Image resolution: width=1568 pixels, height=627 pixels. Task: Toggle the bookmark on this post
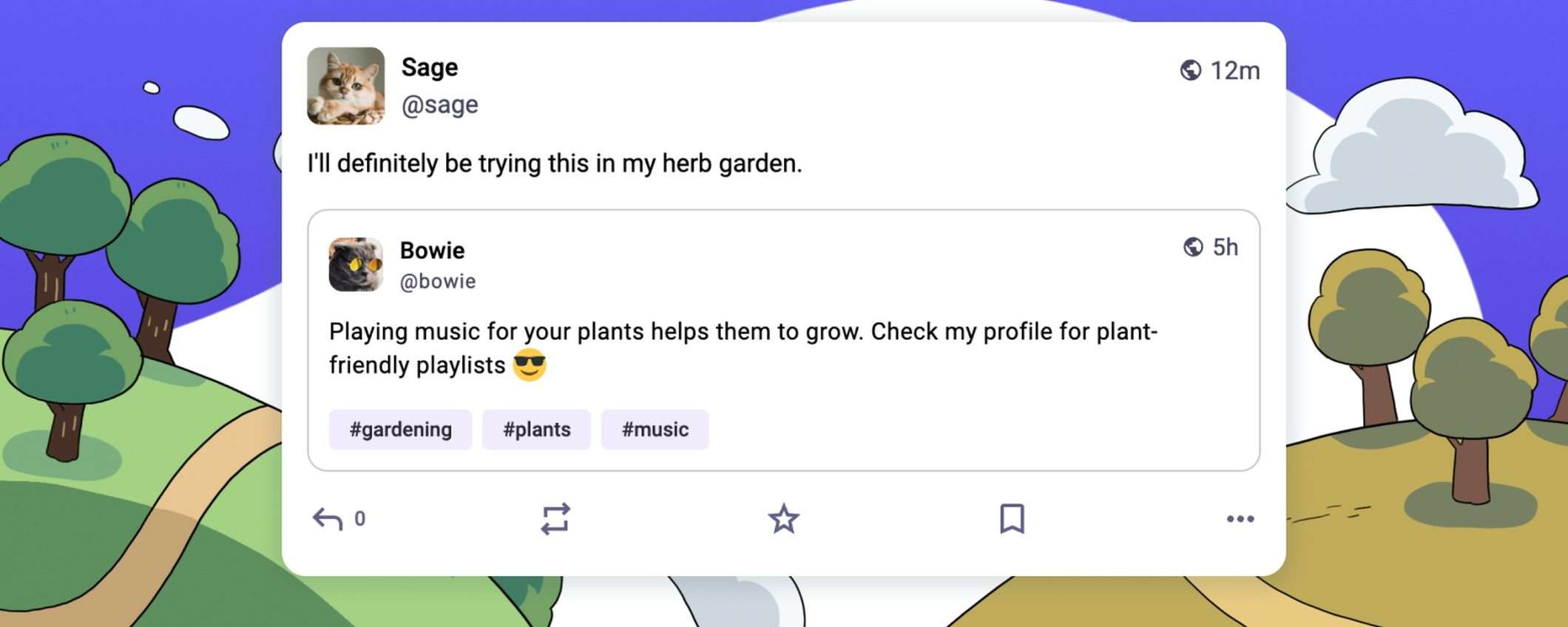point(1013,520)
